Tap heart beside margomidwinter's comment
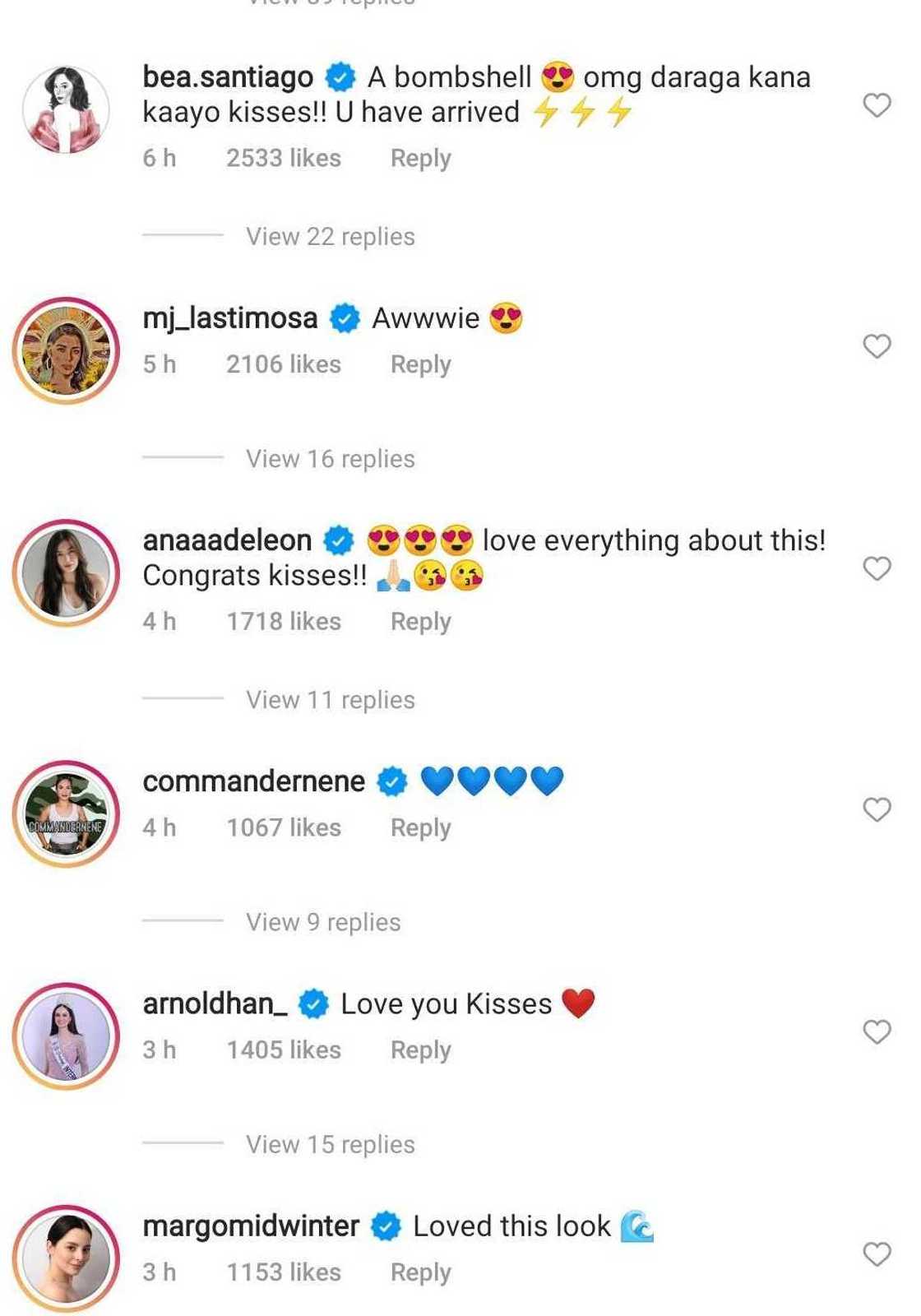The height and width of the screenshot is (1316, 921). pyautogui.click(x=877, y=1254)
